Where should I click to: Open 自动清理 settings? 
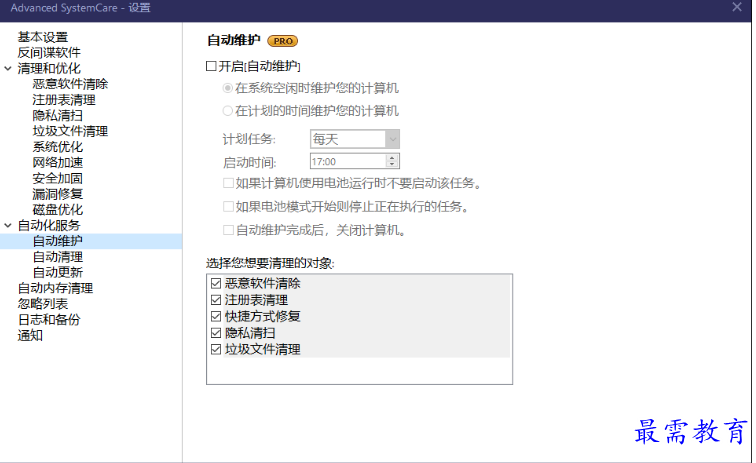(x=58, y=257)
